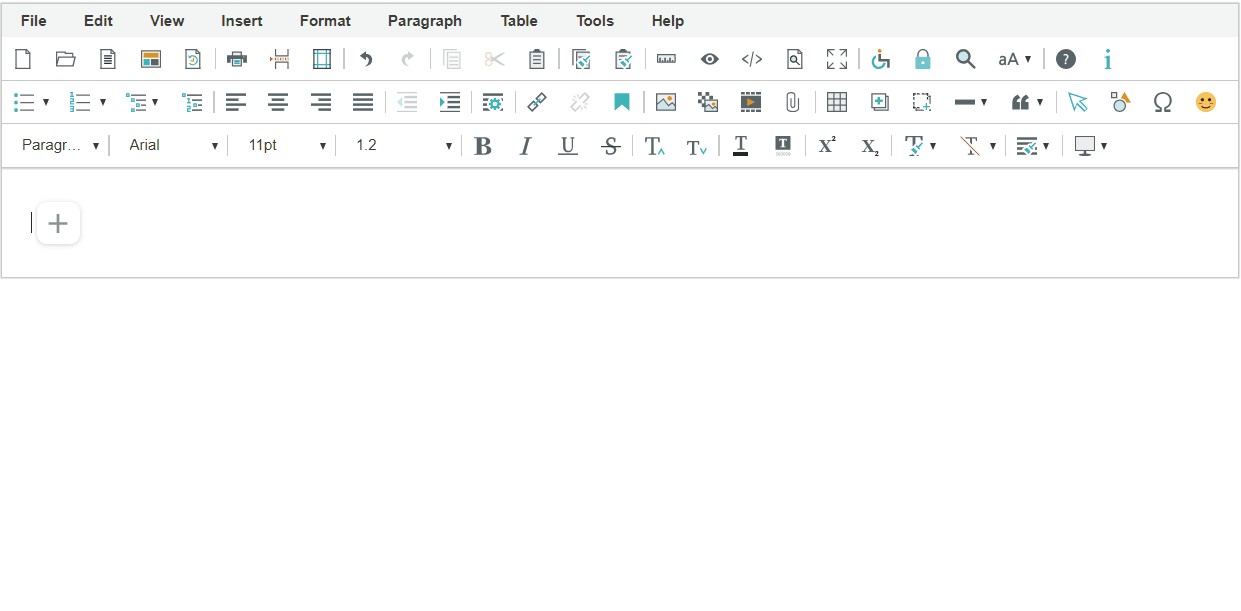Expand the monitor device preview dropdown

[x=1103, y=146]
